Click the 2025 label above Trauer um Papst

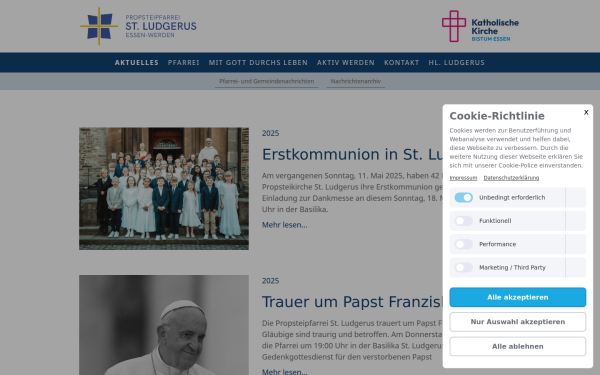coord(271,281)
